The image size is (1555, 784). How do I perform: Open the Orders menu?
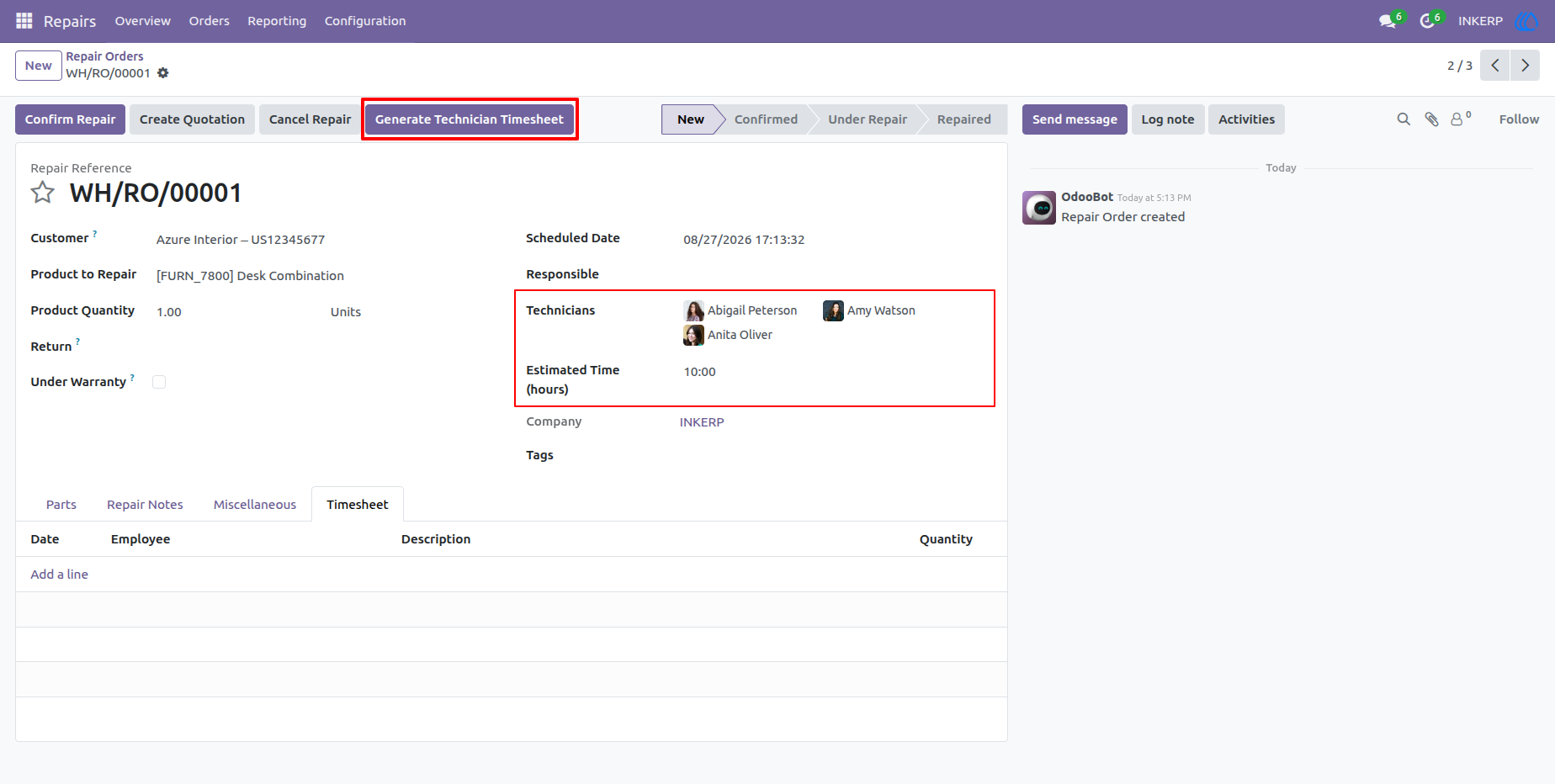coord(210,21)
